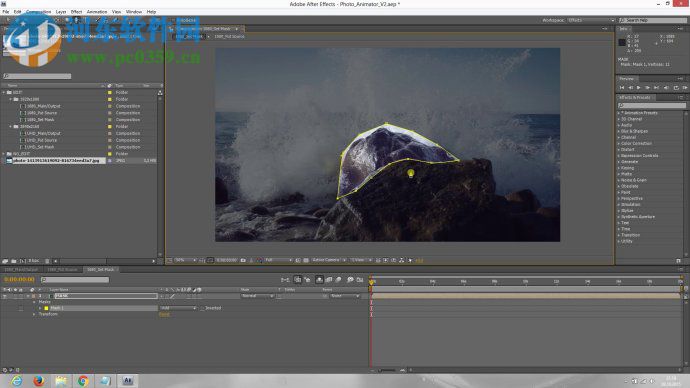Toggle the Draft 3D timeline icon

point(308,280)
